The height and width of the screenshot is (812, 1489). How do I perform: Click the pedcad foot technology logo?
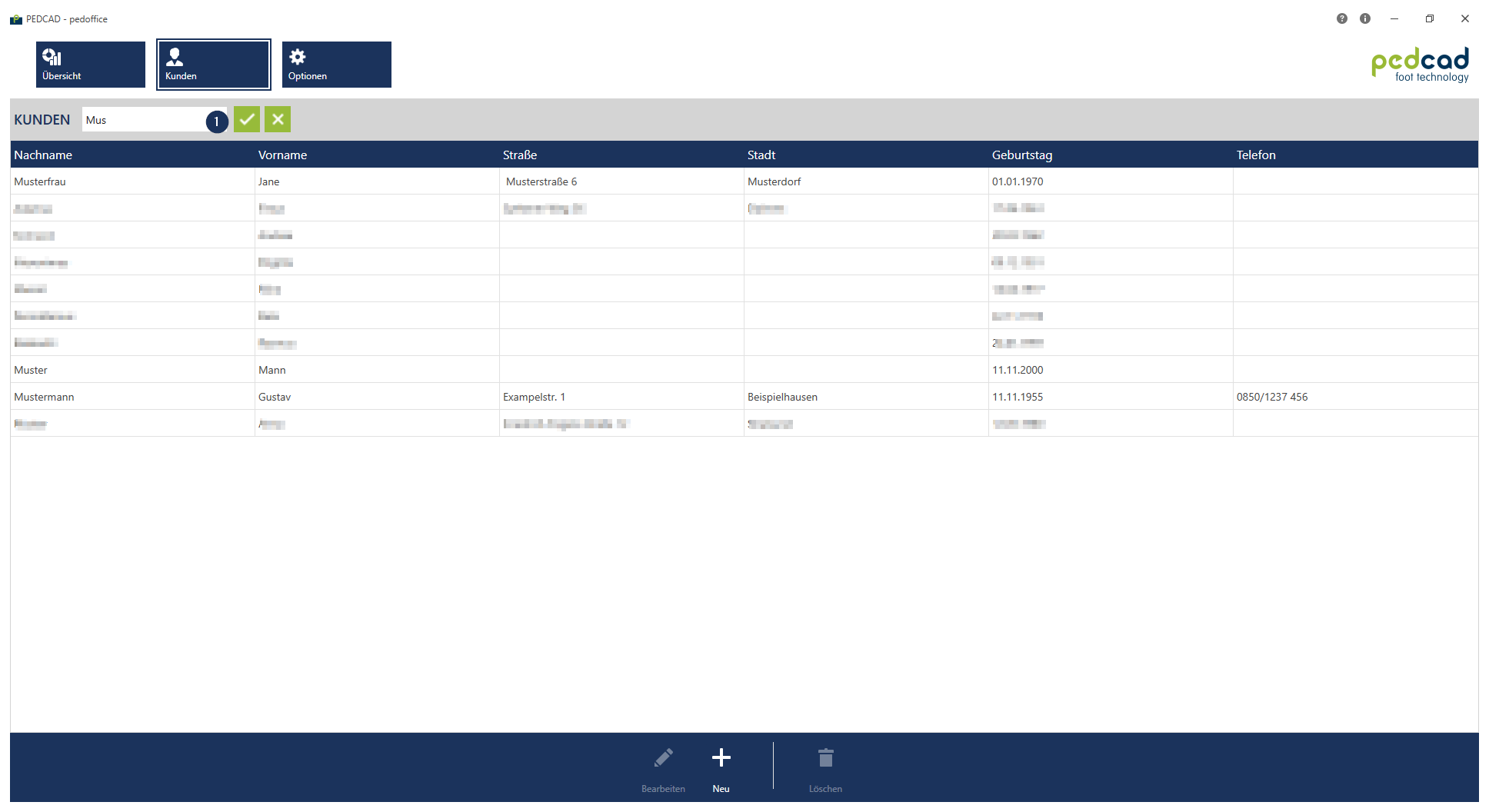point(1420,65)
